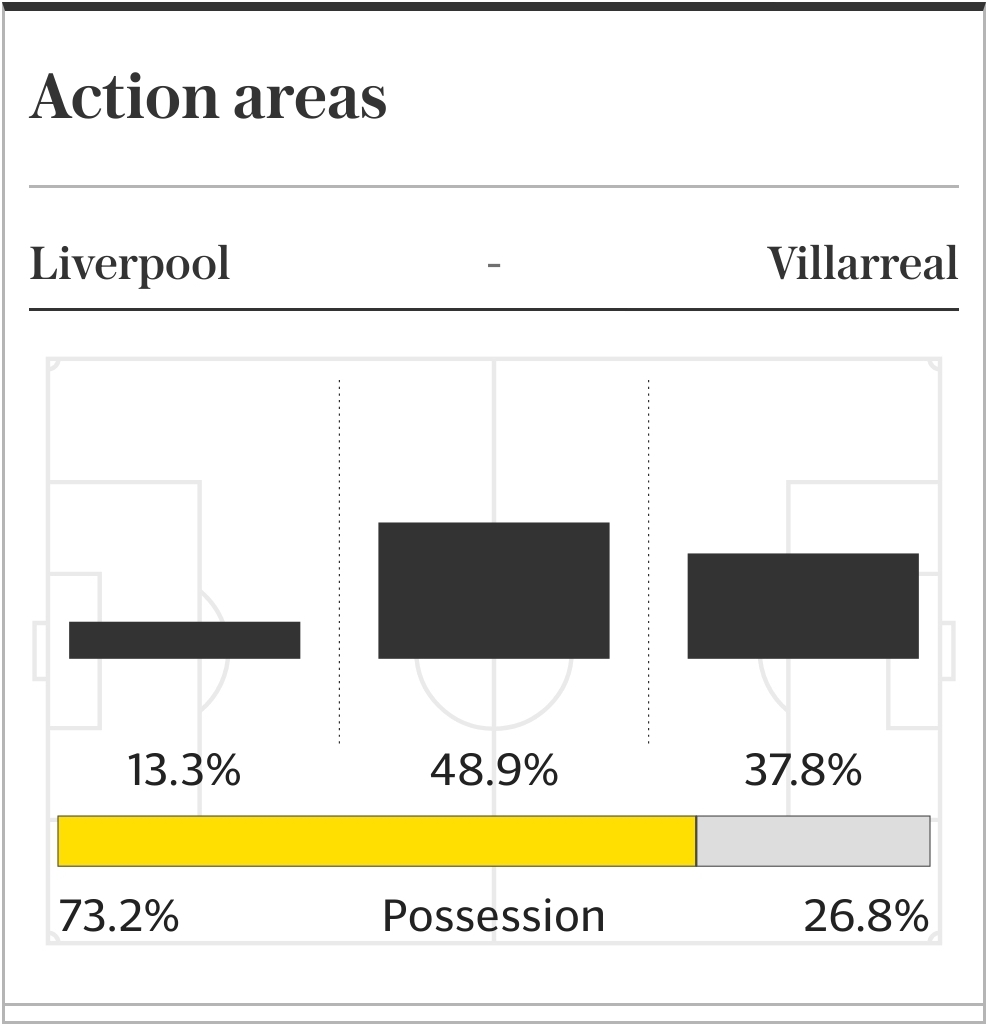Click the Possession label
Viewport: 988px width, 1026px height.
pos(493,916)
